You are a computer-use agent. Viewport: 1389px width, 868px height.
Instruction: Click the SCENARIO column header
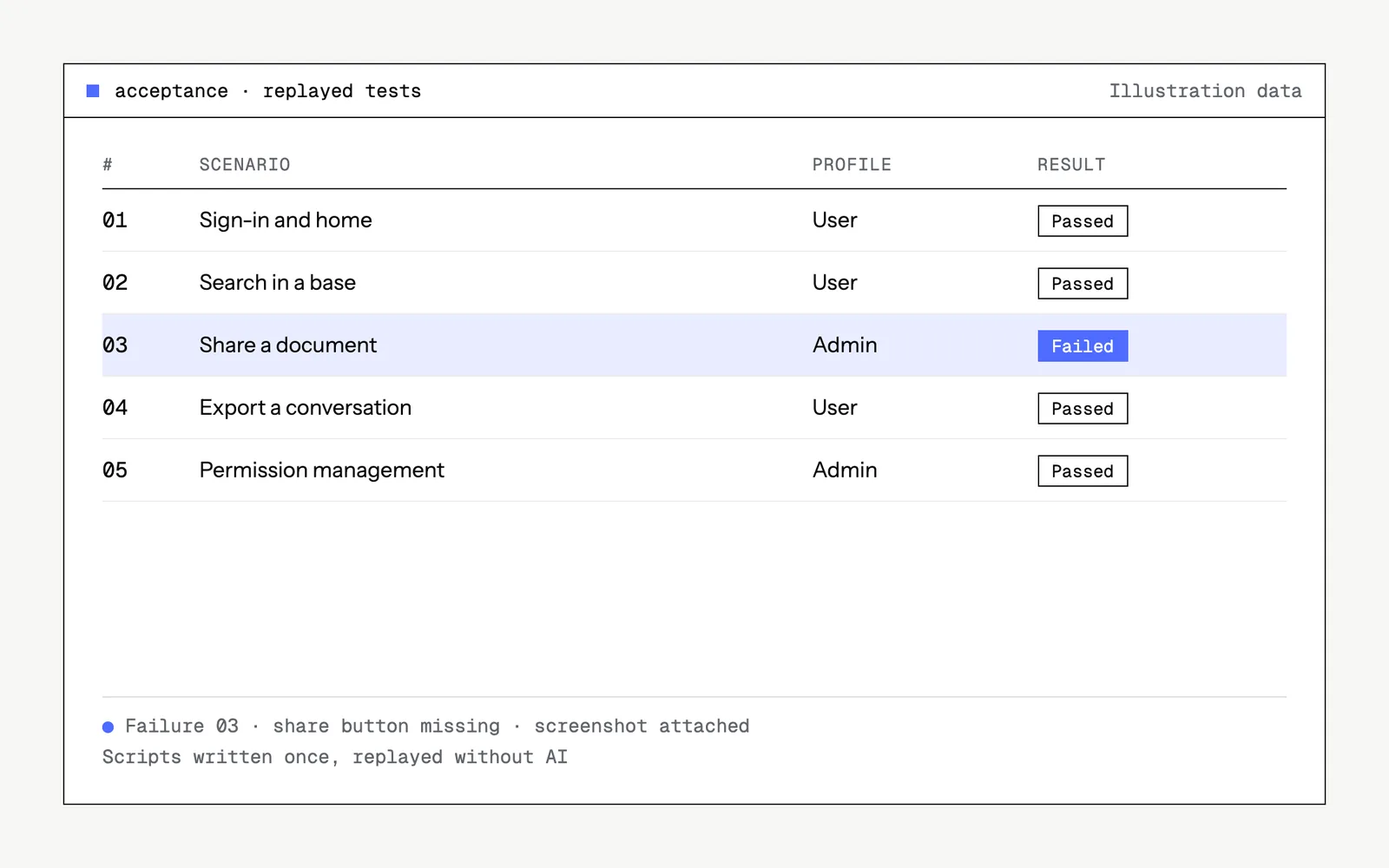[245, 165]
